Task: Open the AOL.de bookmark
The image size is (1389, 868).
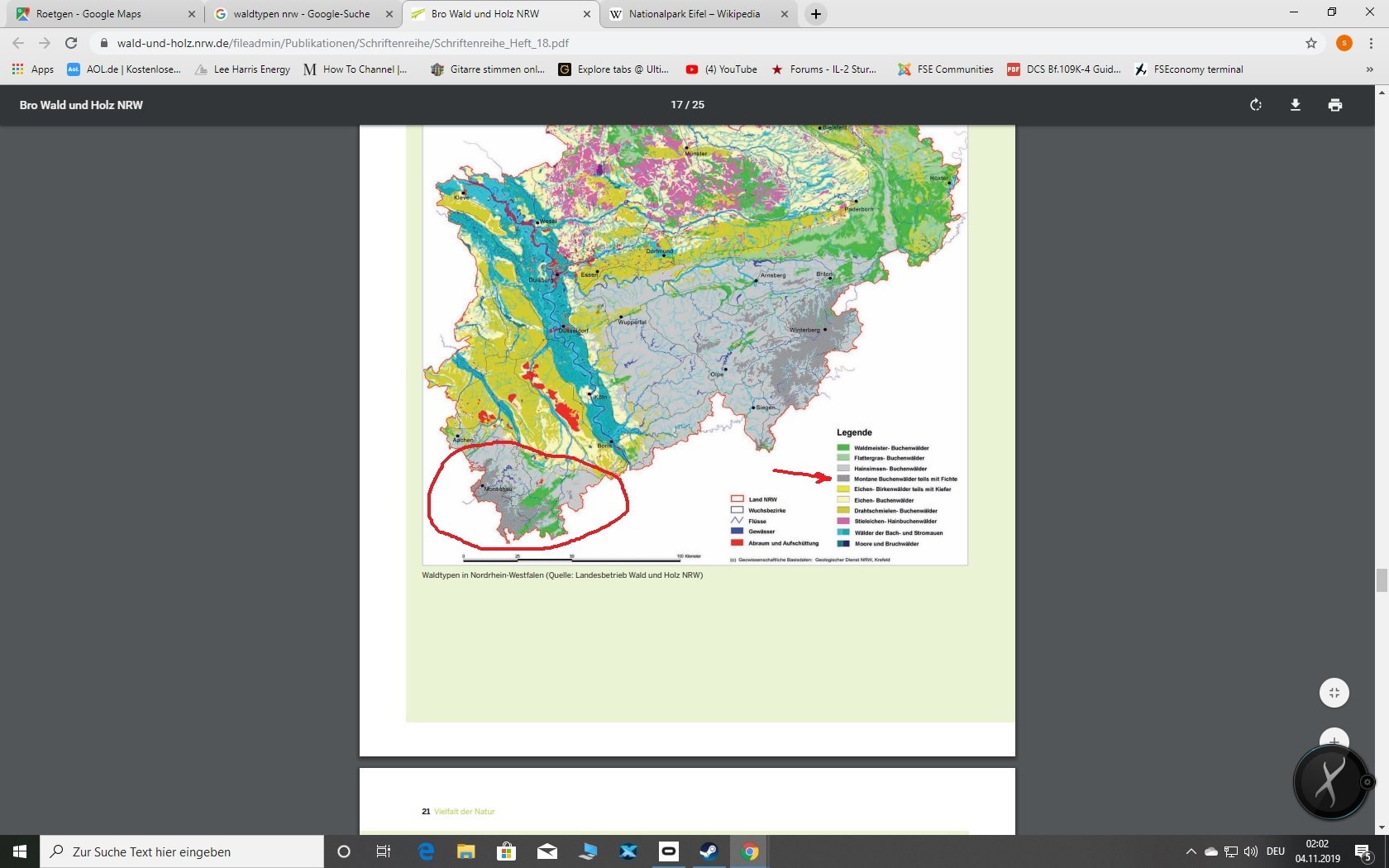Action: (x=124, y=69)
